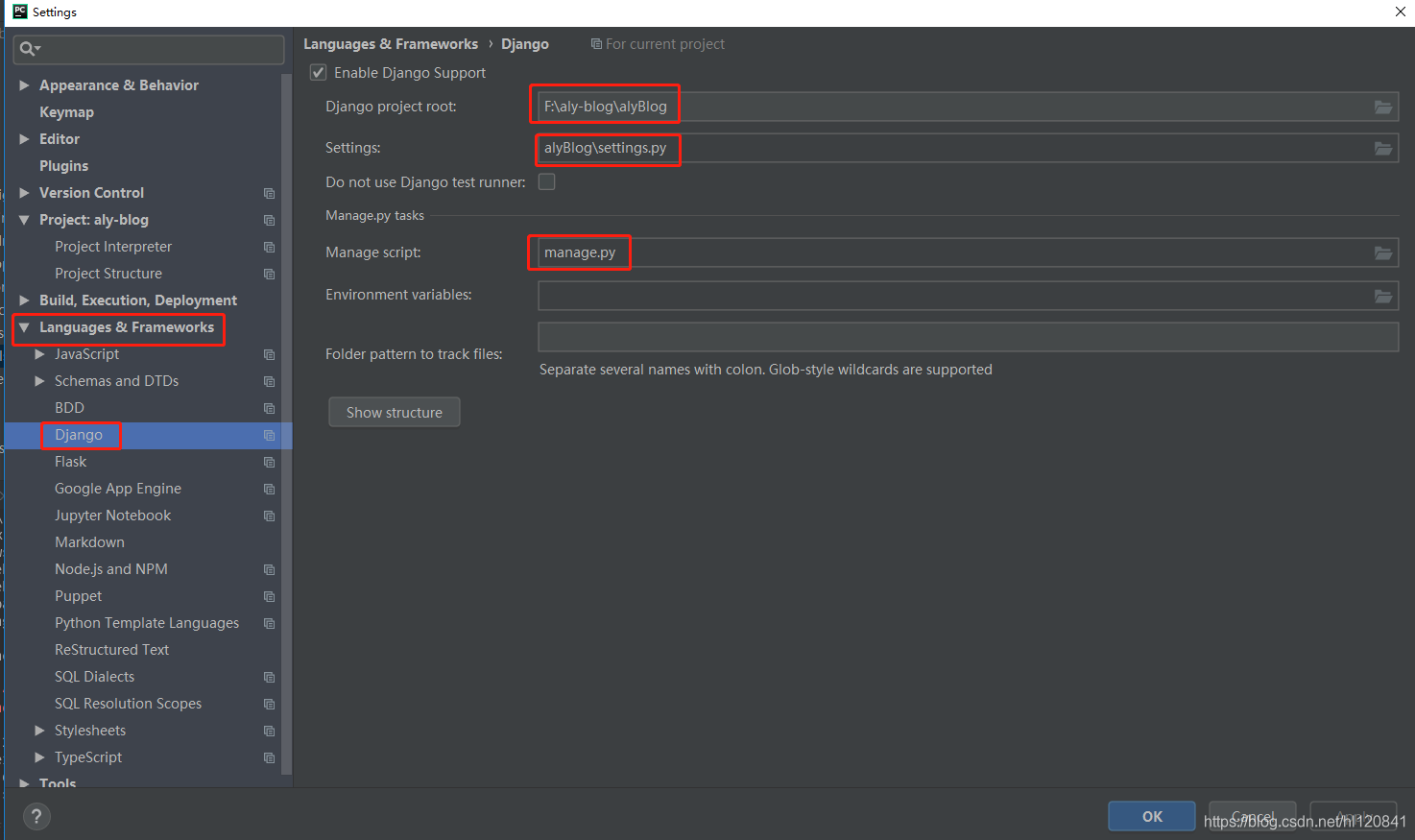
Task: Select Markdown settings page
Action: click(89, 542)
